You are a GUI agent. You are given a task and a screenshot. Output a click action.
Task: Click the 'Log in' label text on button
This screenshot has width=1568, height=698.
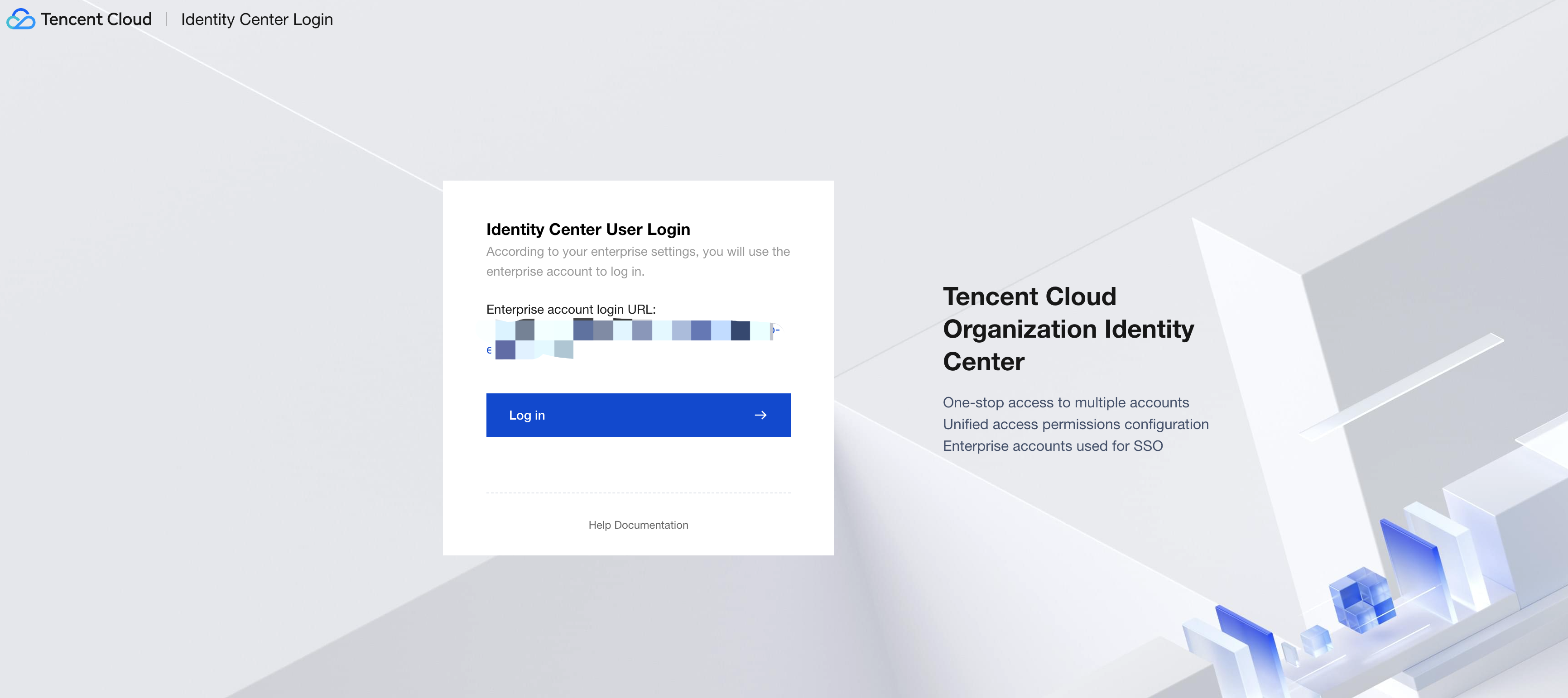(x=527, y=415)
